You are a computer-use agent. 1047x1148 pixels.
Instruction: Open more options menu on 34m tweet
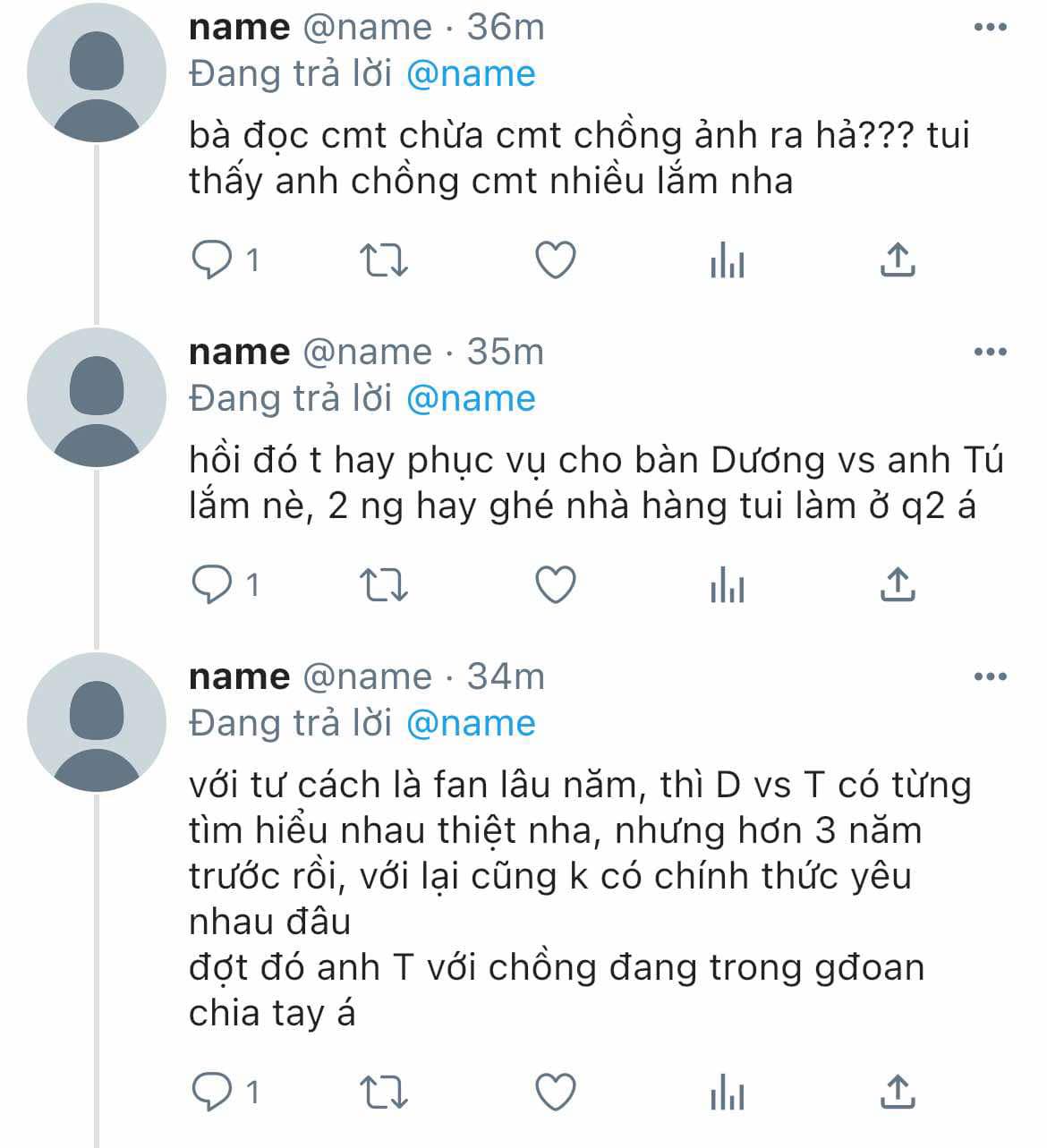click(990, 677)
